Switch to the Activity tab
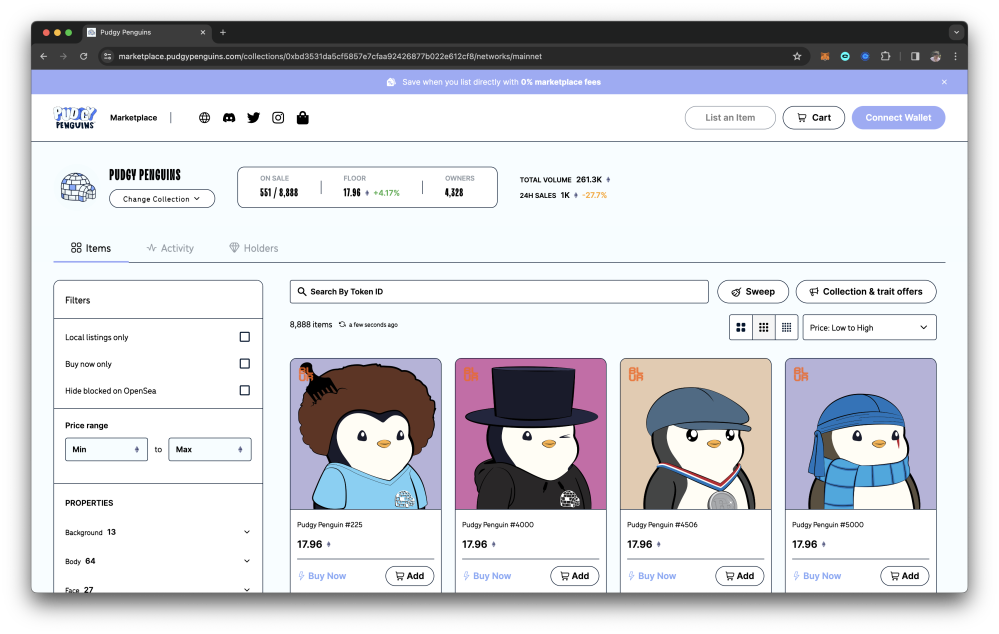 170,249
